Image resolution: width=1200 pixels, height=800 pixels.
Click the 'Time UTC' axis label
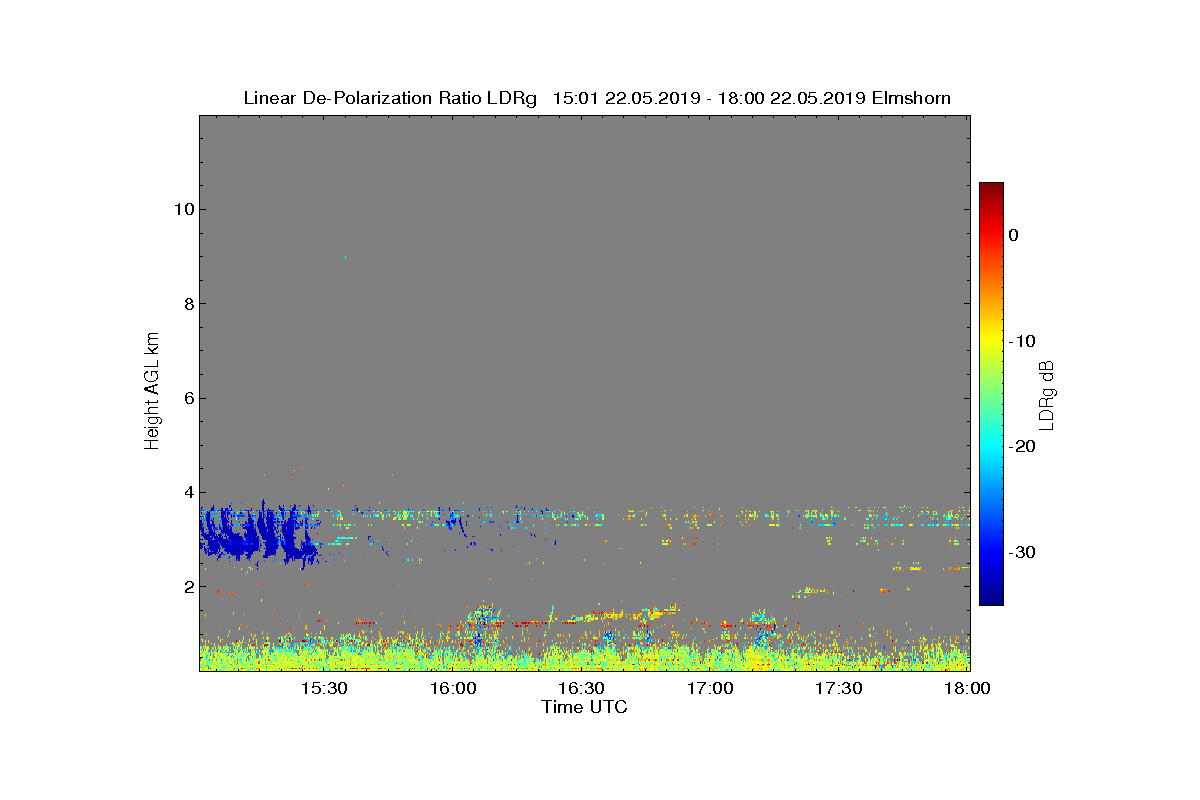pos(584,707)
